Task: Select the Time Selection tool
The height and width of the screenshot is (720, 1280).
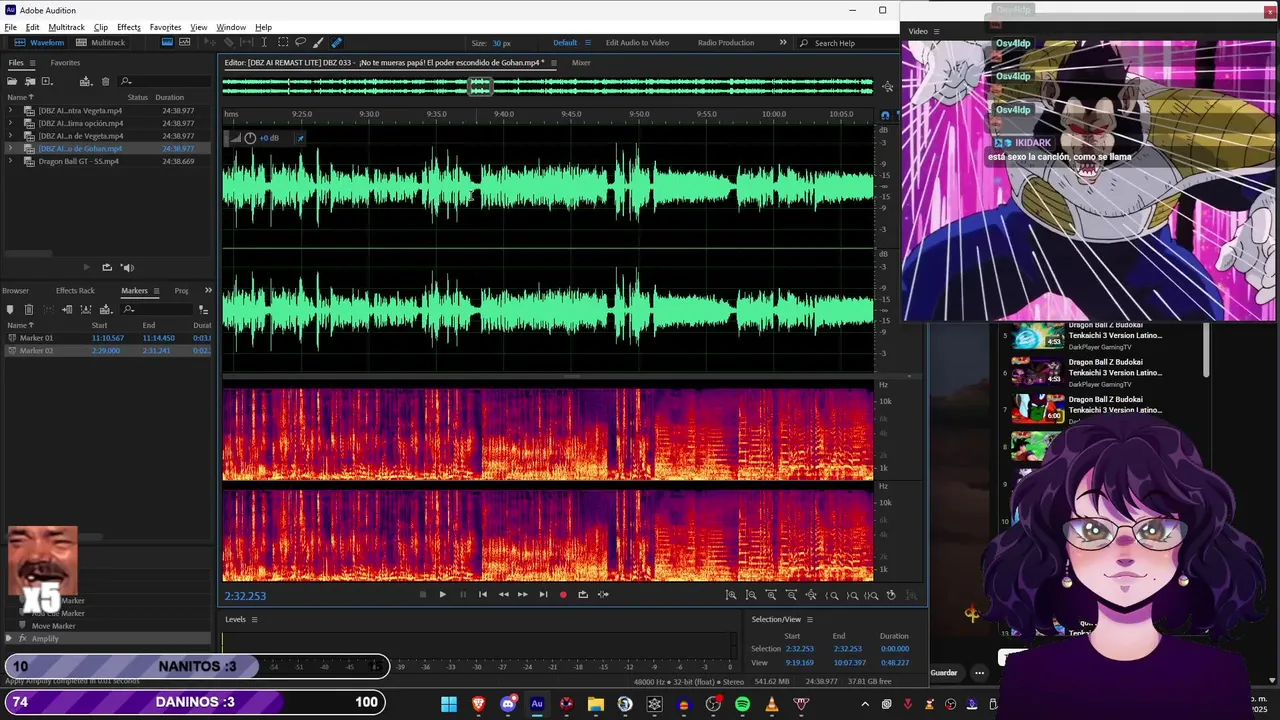Action: point(264,42)
